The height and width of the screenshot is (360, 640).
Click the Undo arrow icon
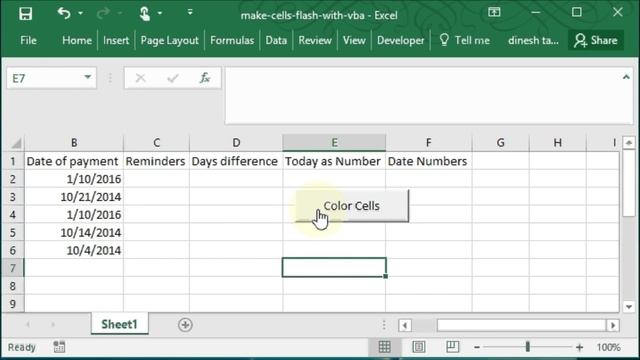[64, 13]
